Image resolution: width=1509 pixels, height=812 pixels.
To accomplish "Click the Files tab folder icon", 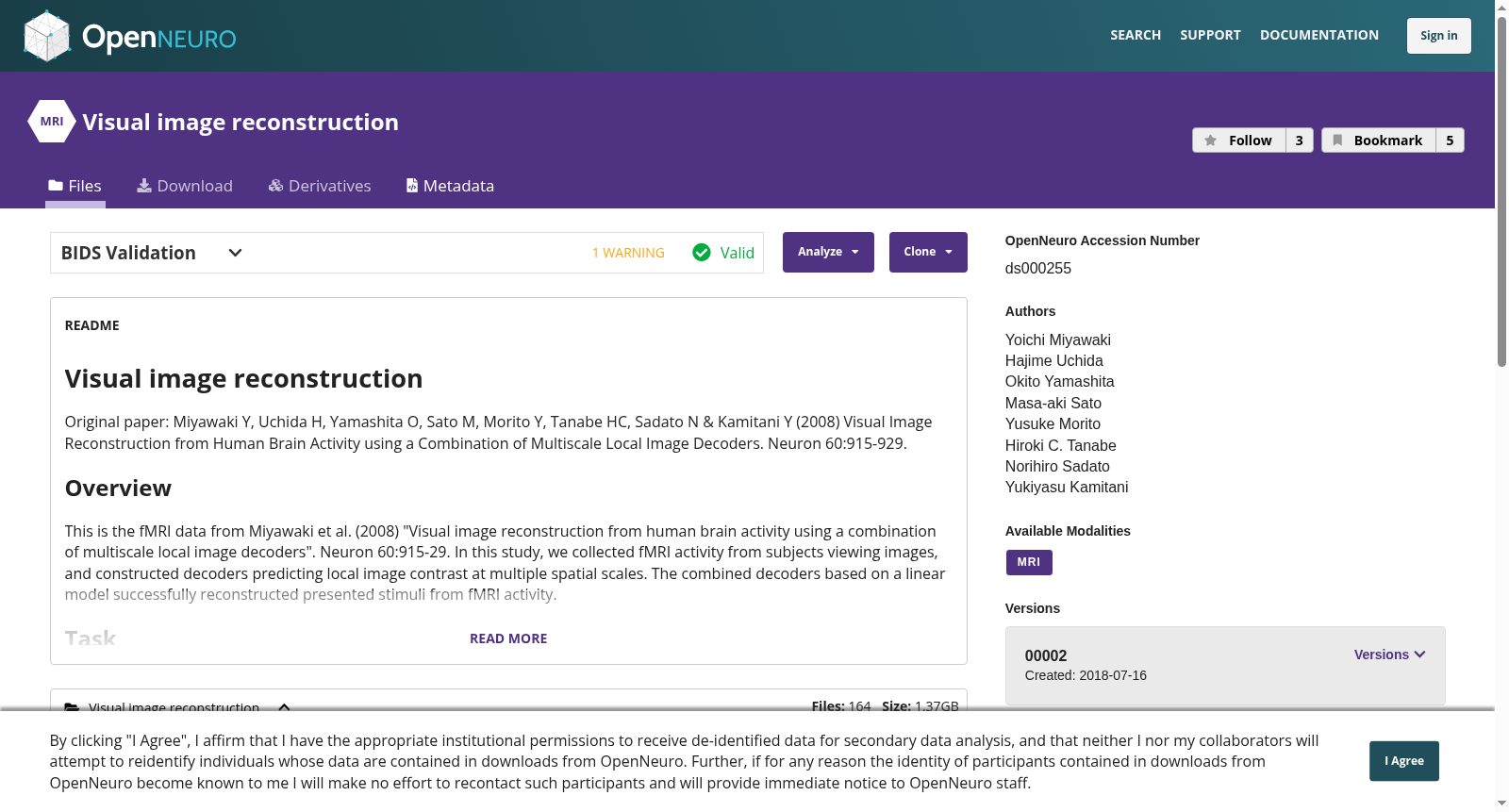I will (56, 186).
